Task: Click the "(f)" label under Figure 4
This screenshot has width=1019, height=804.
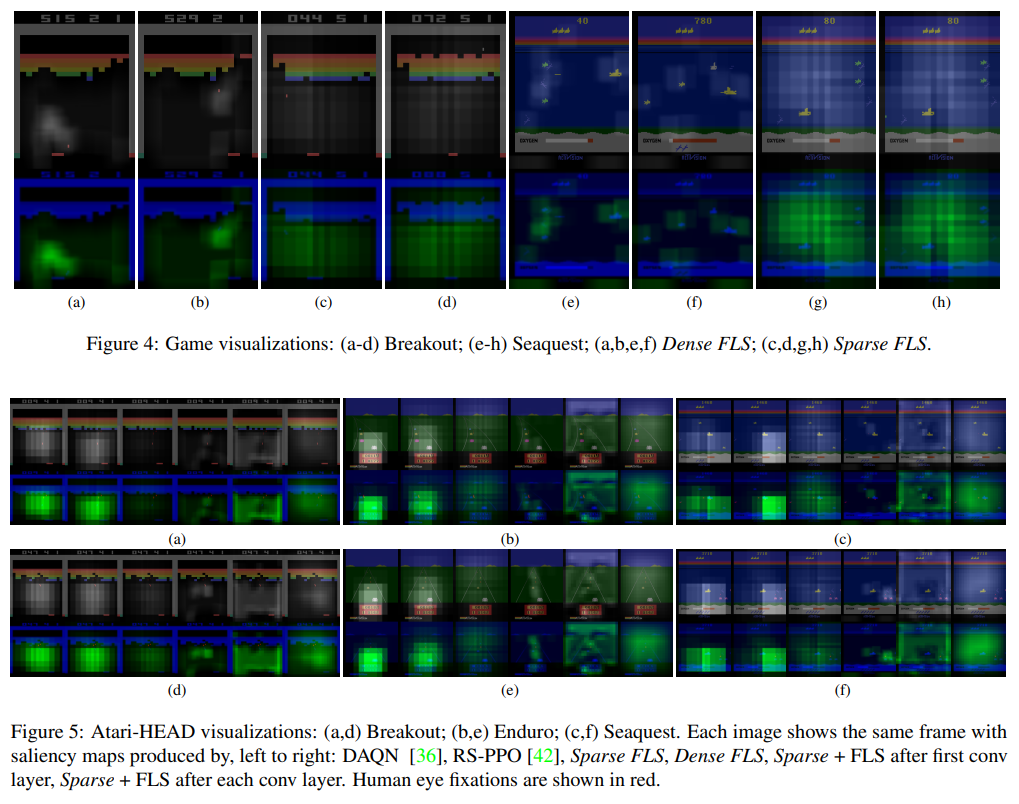Action: point(694,302)
